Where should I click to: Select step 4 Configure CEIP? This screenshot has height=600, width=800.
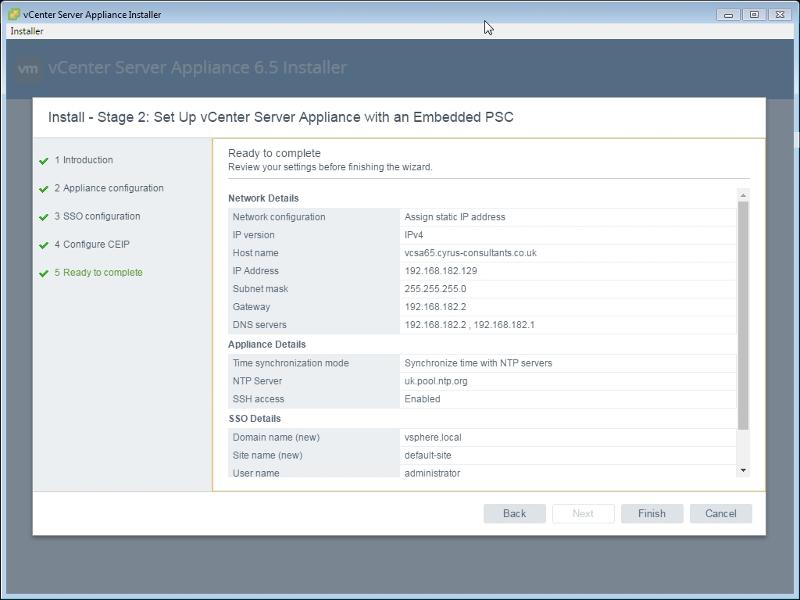(x=92, y=244)
